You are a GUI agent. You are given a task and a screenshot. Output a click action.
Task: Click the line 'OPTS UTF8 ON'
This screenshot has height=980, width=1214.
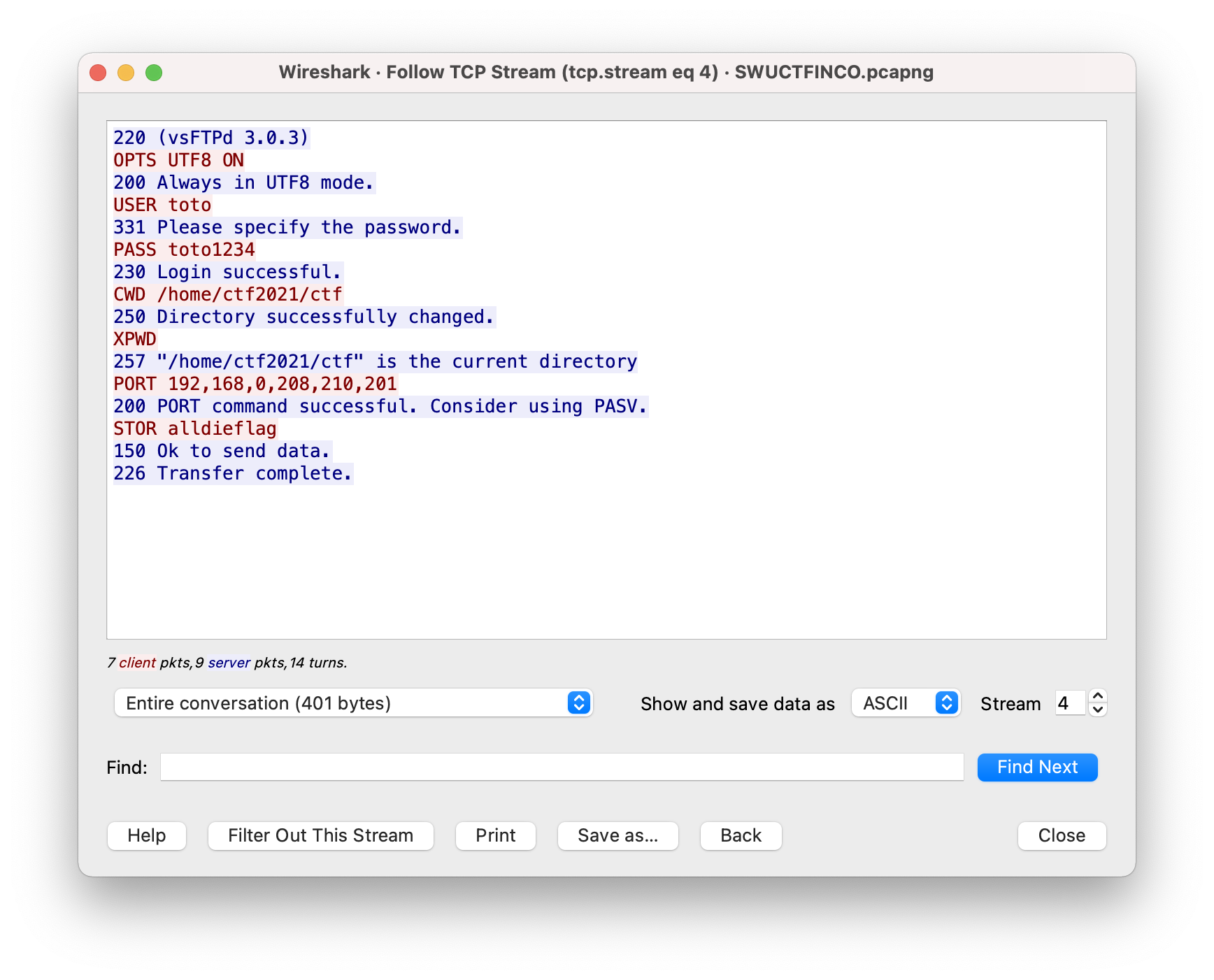click(179, 160)
